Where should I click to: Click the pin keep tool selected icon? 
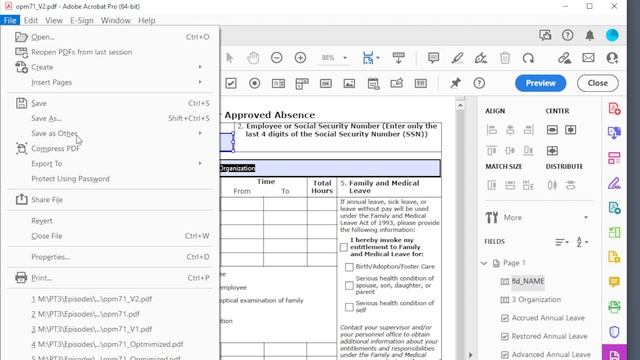456,83
